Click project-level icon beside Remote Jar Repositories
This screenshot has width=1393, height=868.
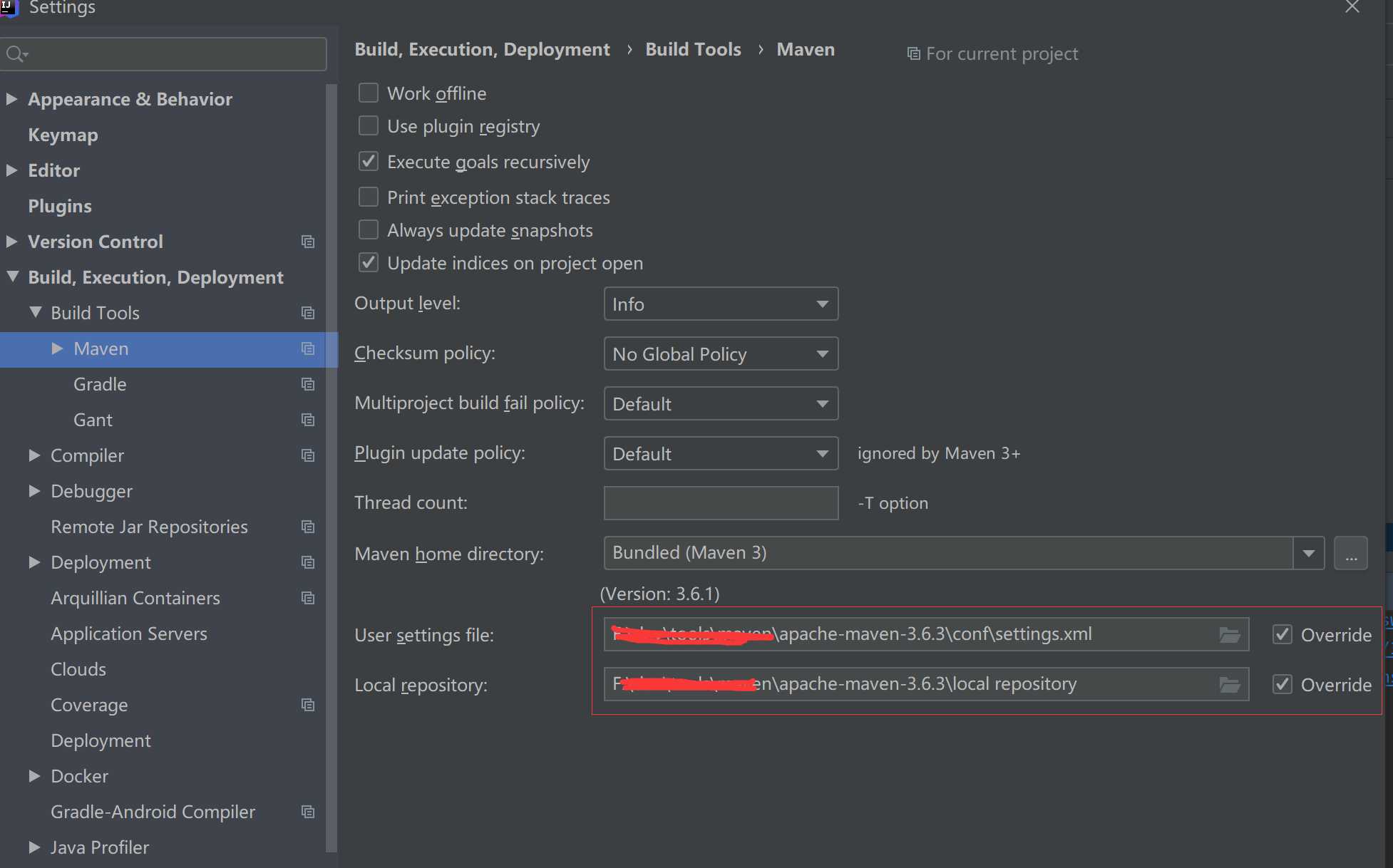(x=308, y=527)
